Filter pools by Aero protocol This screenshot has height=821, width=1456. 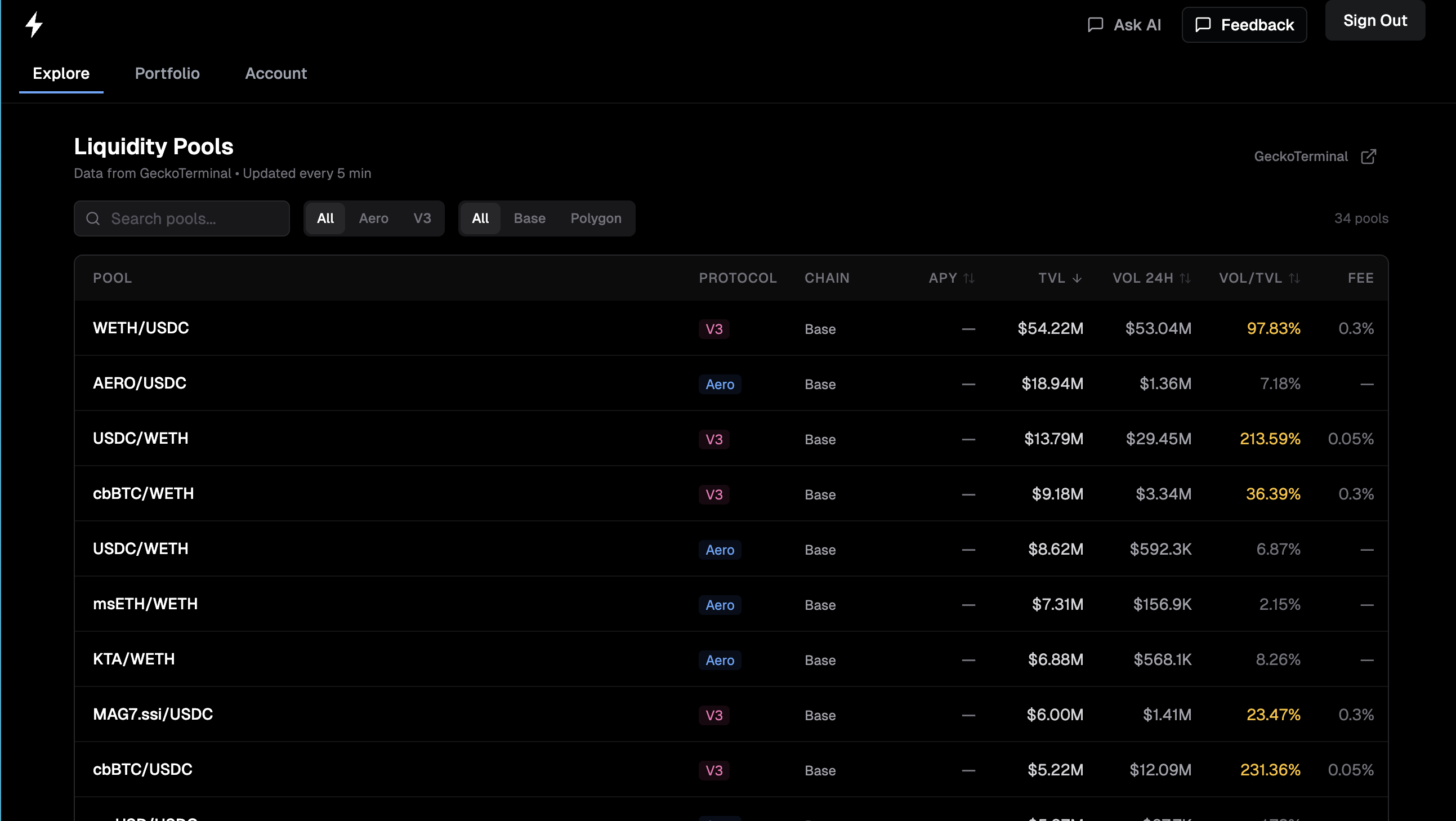click(x=374, y=218)
